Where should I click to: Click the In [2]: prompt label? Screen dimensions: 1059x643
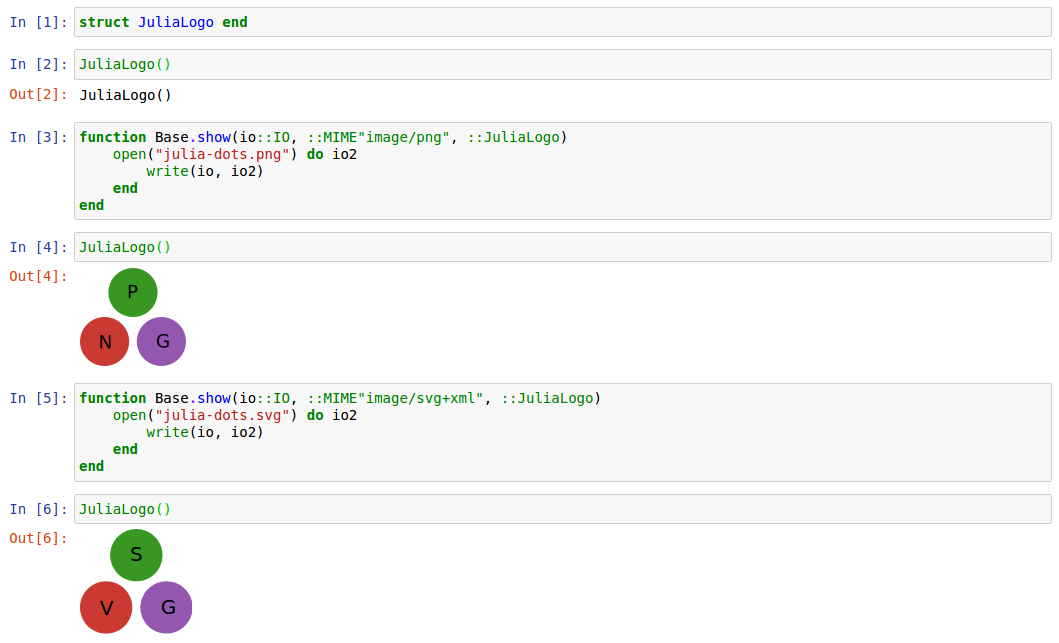tap(38, 64)
